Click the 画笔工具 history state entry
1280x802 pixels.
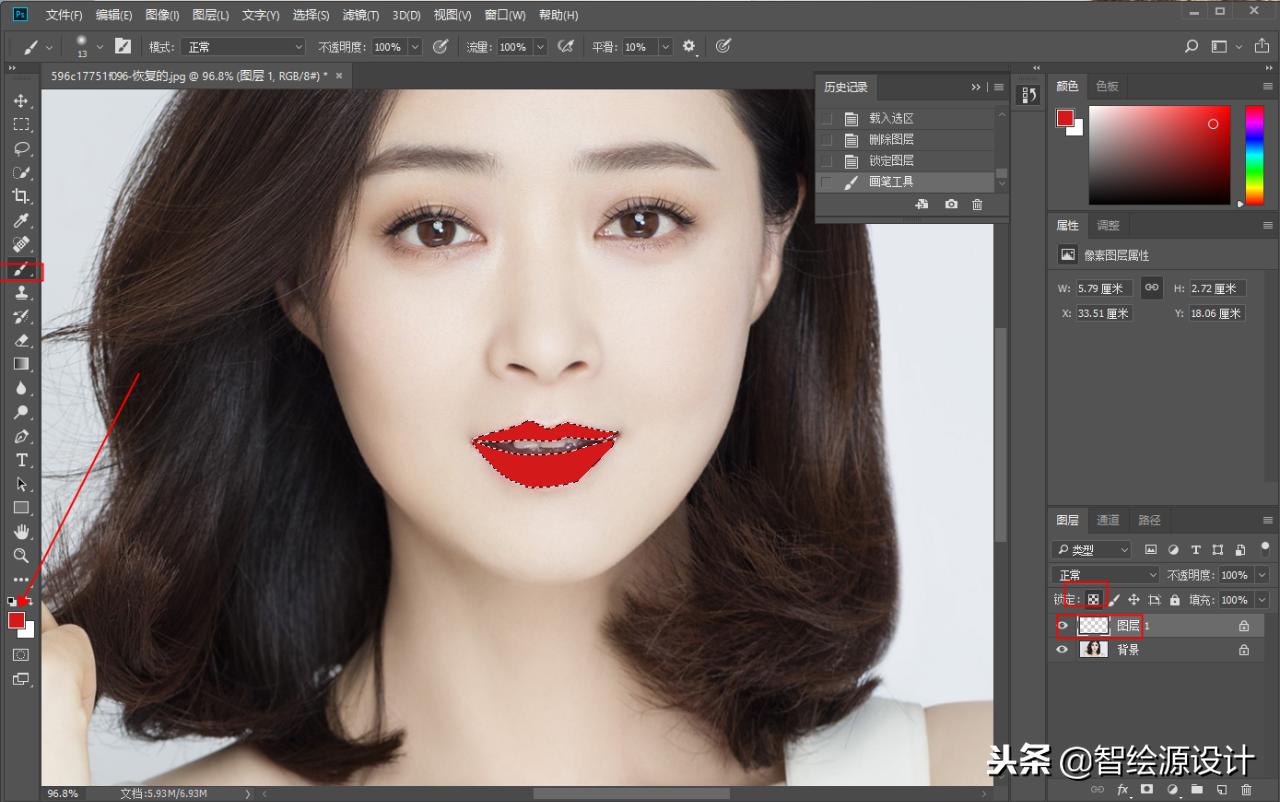(x=891, y=181)
